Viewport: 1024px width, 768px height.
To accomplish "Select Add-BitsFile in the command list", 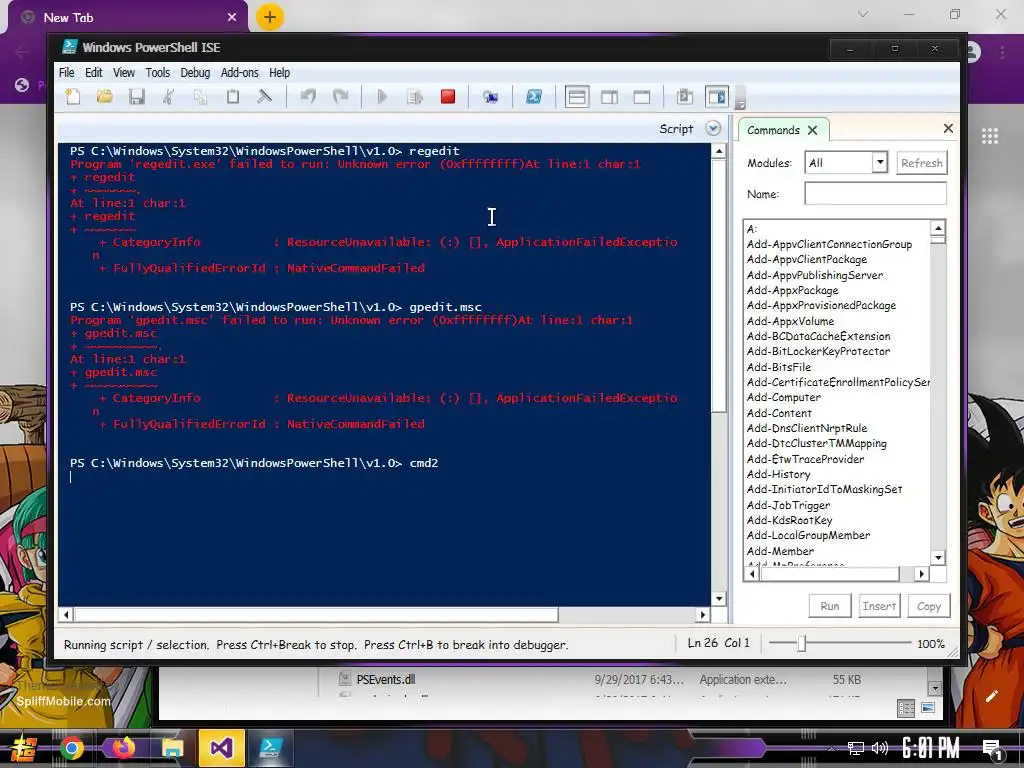I will click(778, 367).
